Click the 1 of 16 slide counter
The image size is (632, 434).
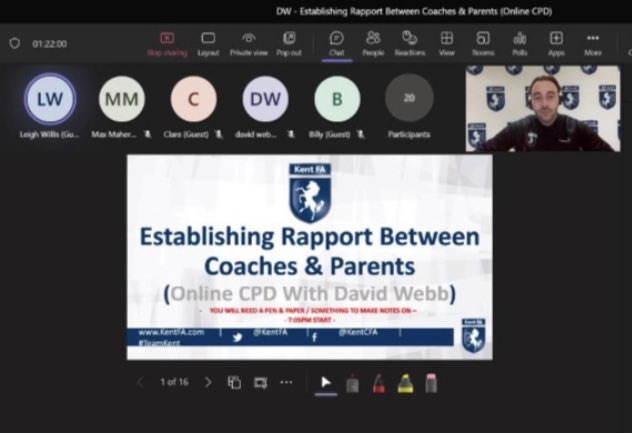tap(174, 382)
